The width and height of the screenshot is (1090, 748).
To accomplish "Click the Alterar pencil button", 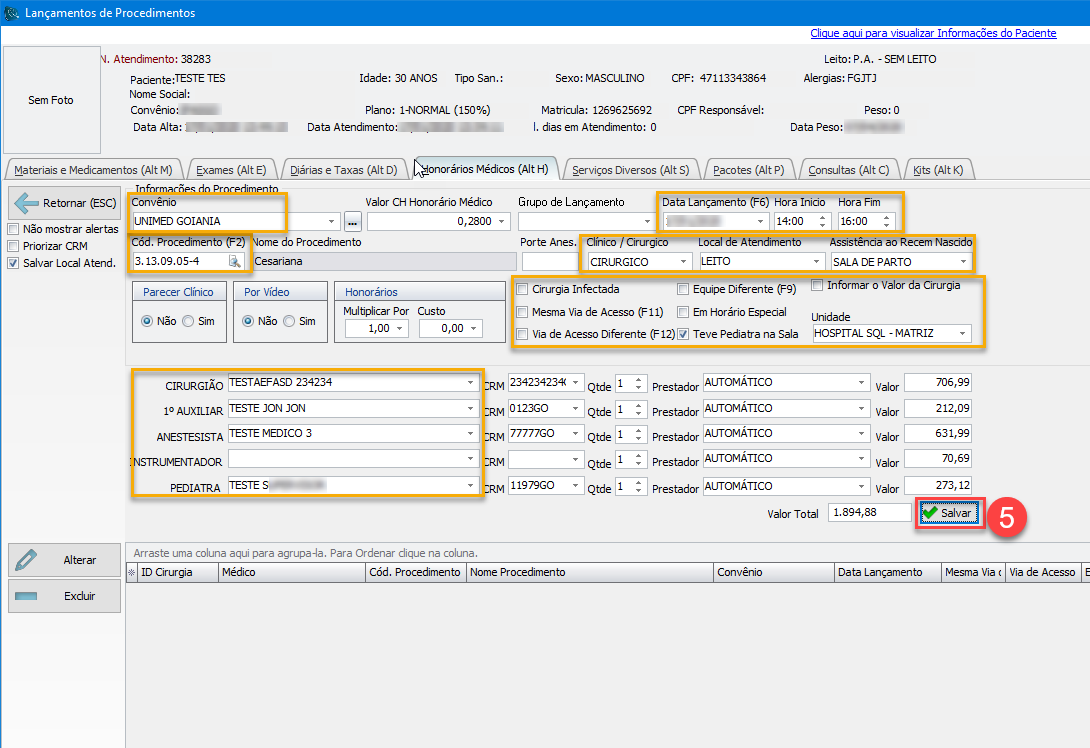I will coord(66,560).
